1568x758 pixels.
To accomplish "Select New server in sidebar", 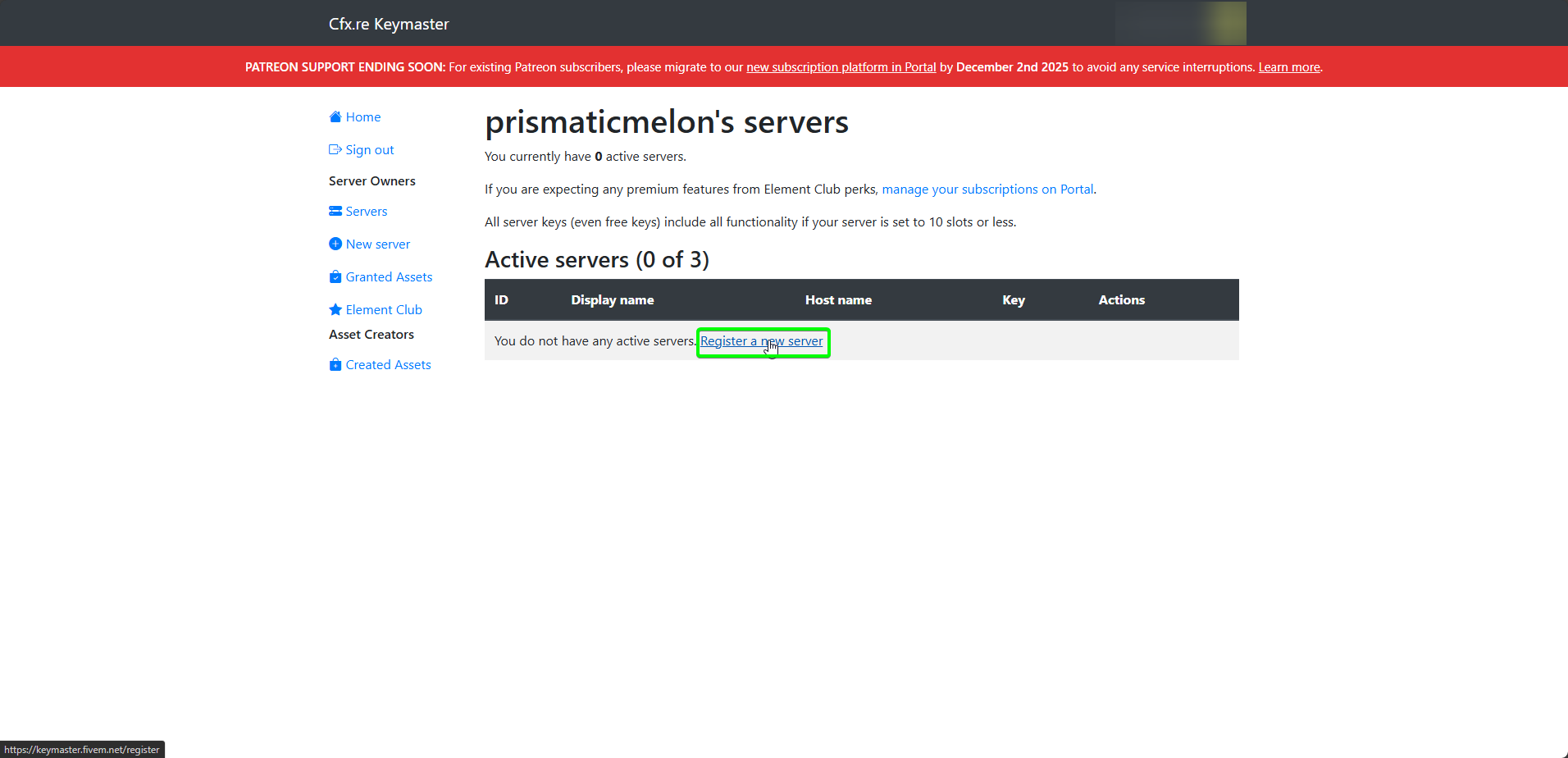I will tap(377, 244).
